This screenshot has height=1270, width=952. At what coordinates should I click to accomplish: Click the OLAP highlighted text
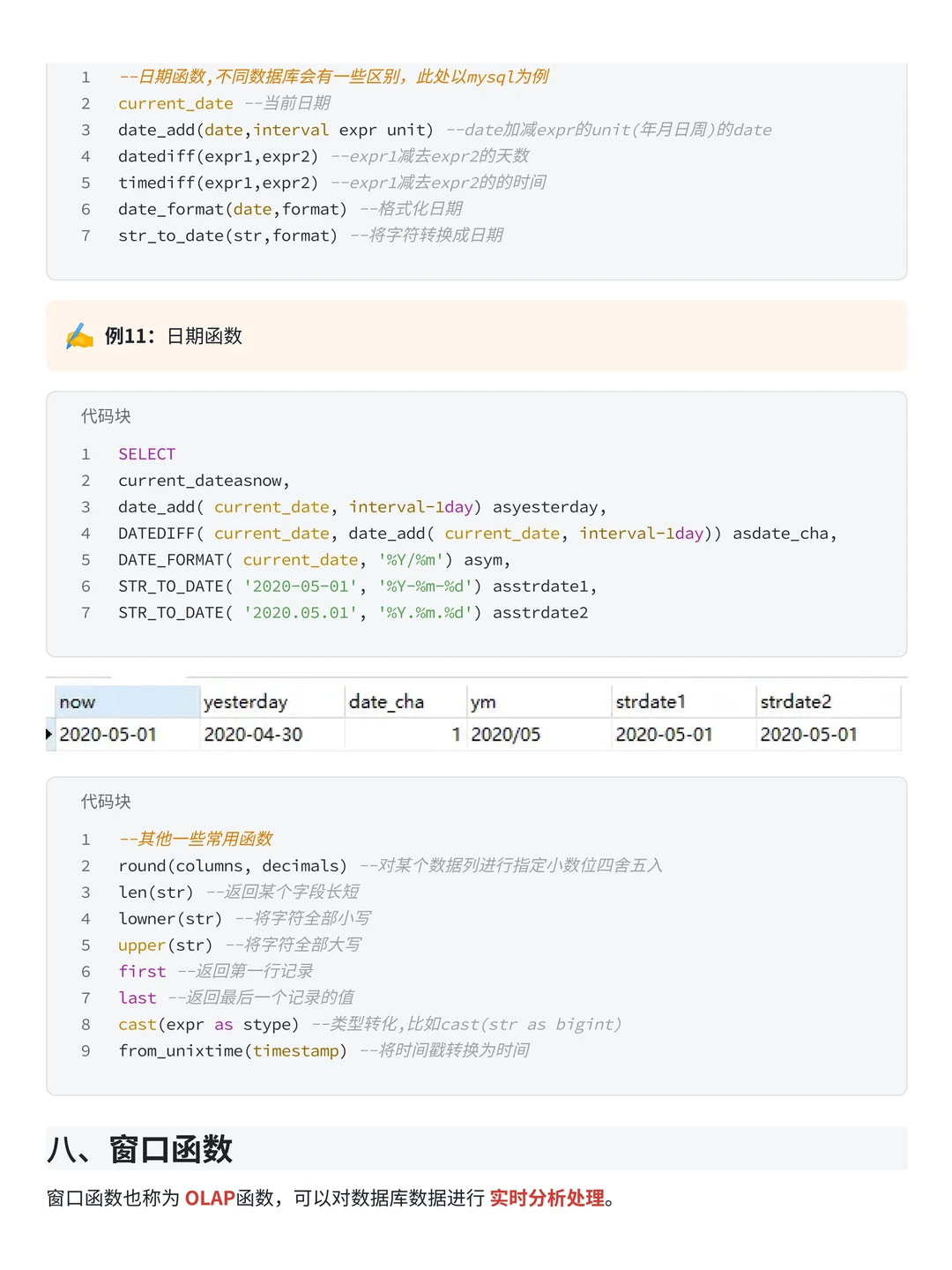(x=209, y=1198)
